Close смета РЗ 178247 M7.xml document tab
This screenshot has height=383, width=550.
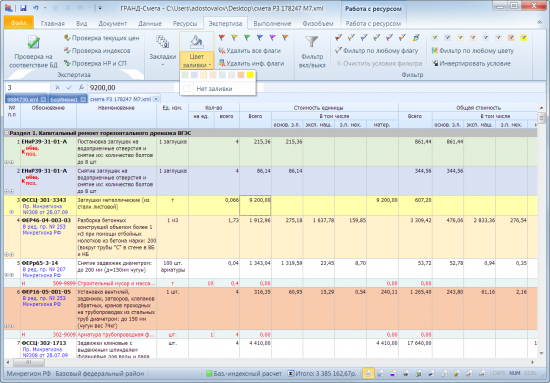pyautogui.click(x=156, y=99)
